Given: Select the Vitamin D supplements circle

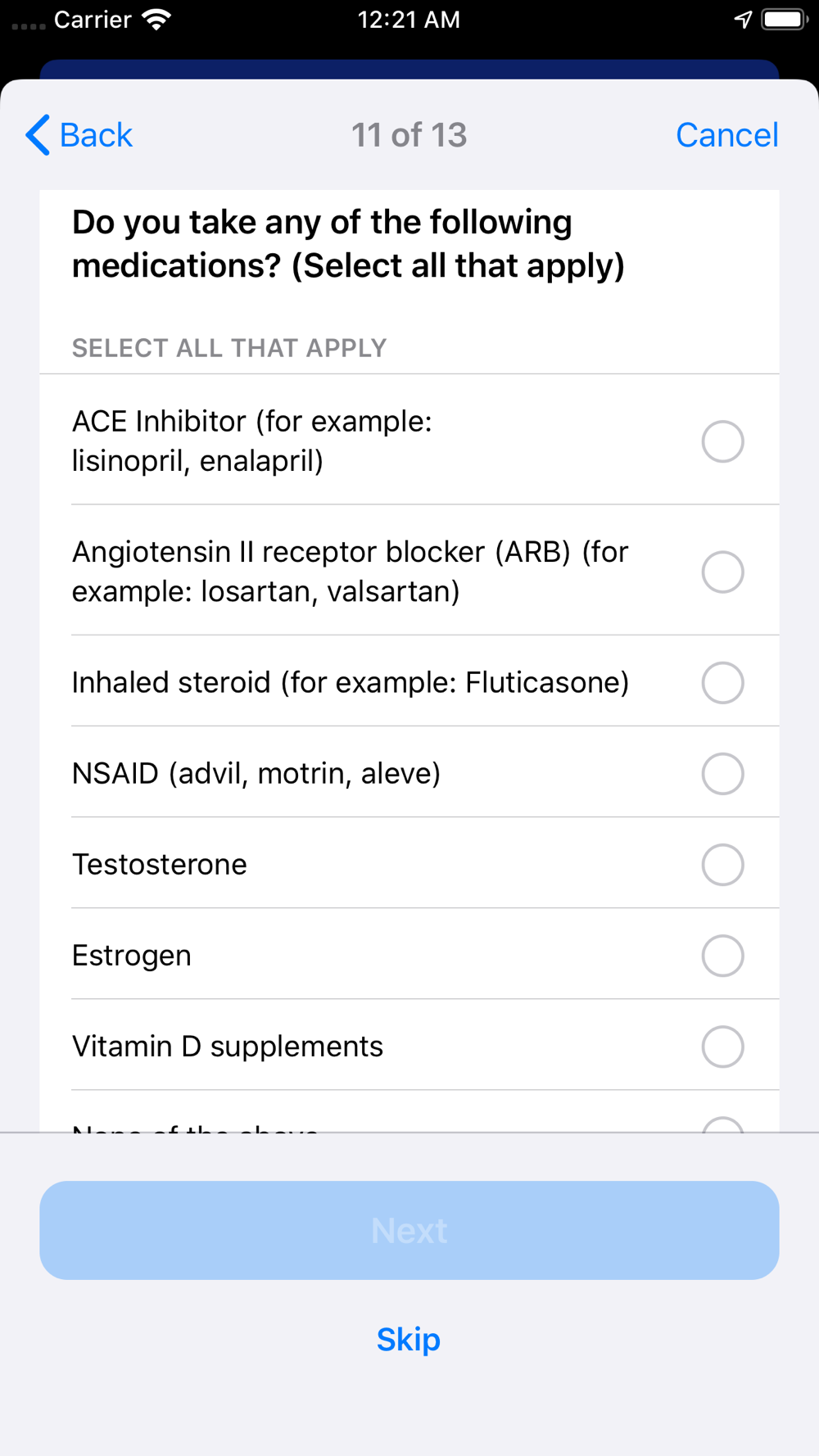Looking at the screenshot, I should pos(722,1047).
